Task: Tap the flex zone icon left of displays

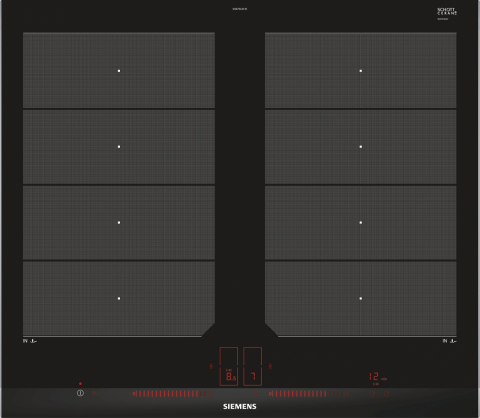Action: click(211, 366)
